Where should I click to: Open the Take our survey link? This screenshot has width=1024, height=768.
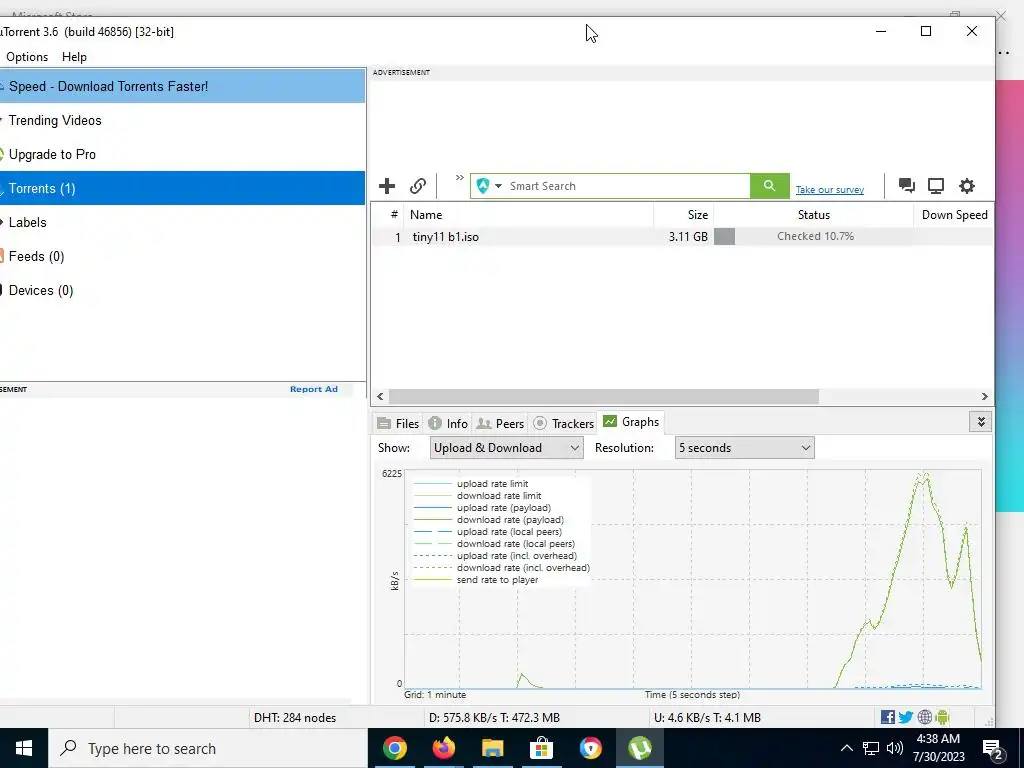point(829,189)
